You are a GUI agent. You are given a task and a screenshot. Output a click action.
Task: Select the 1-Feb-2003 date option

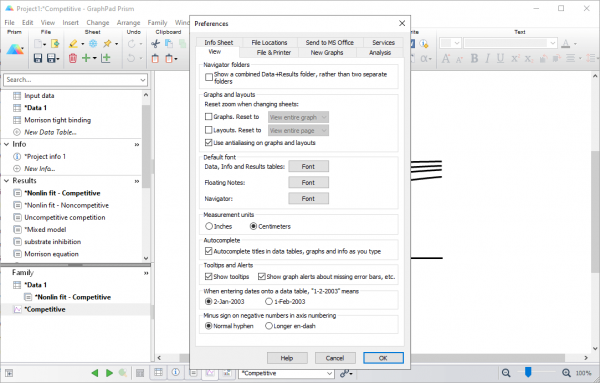tap(269, 302)
